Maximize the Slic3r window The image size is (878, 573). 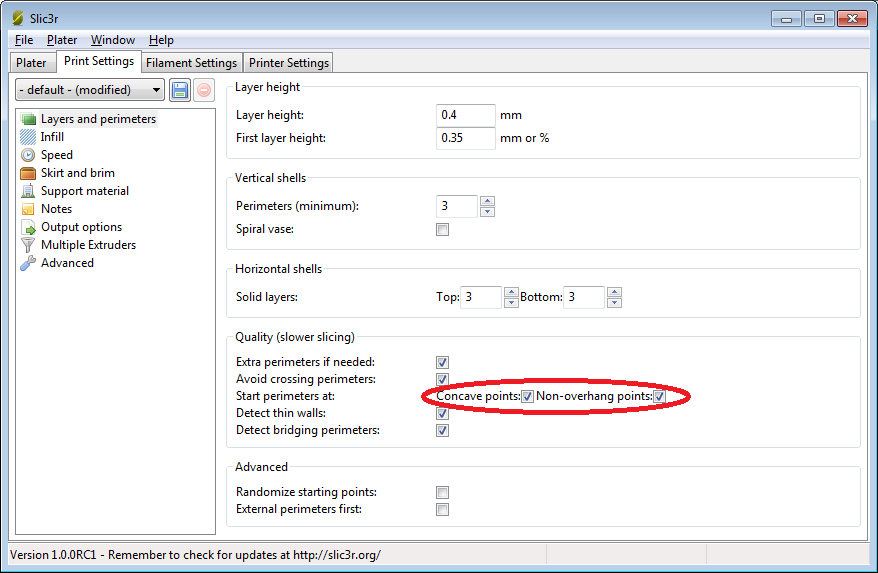click(x=819, y=19)
